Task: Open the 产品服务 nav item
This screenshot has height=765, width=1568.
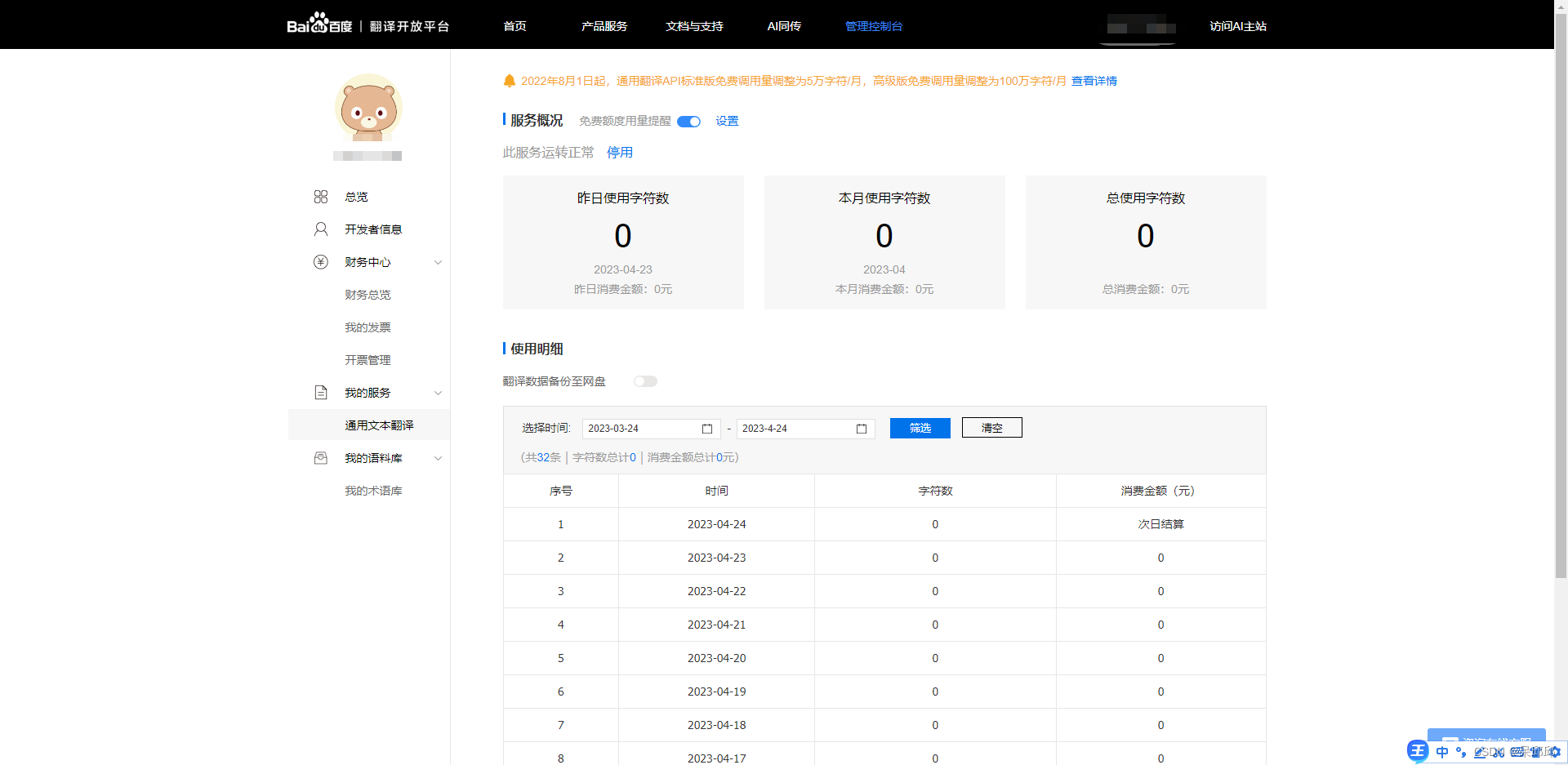Action: (x=604, y=26)
